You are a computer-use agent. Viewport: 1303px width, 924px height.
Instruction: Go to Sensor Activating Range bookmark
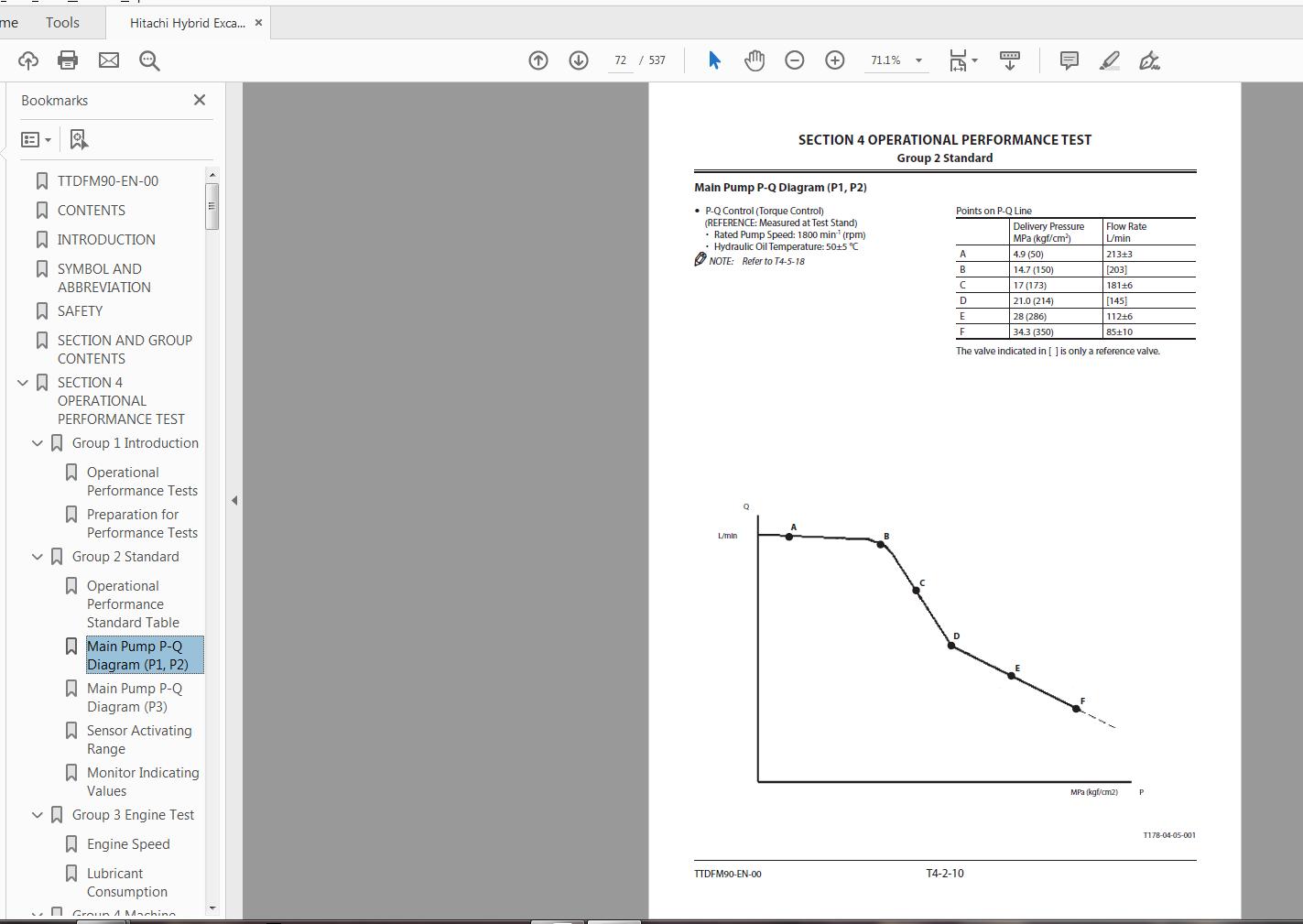click(x=139, y=740)
